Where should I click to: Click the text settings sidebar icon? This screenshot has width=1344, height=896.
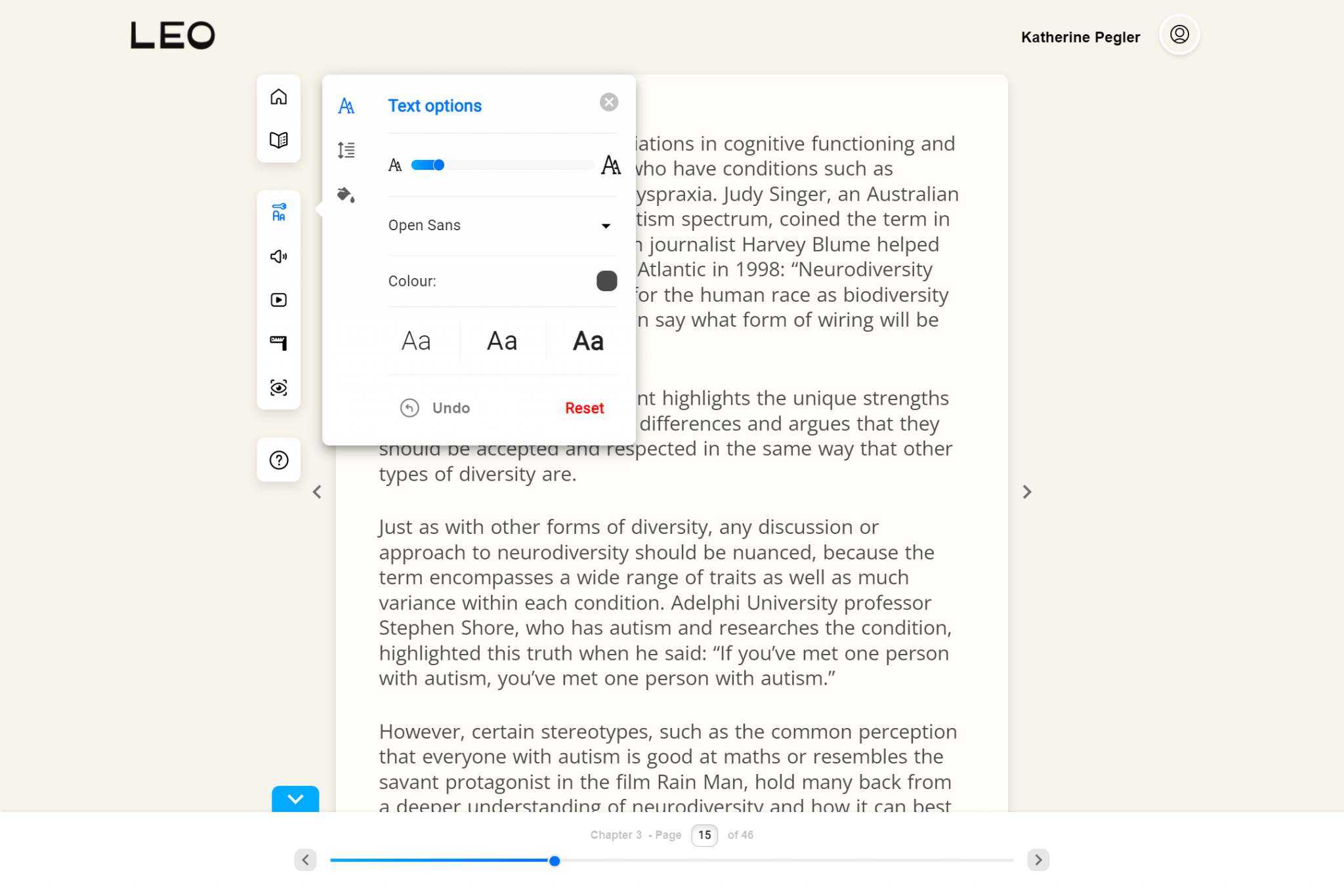(x=279, y=213)
